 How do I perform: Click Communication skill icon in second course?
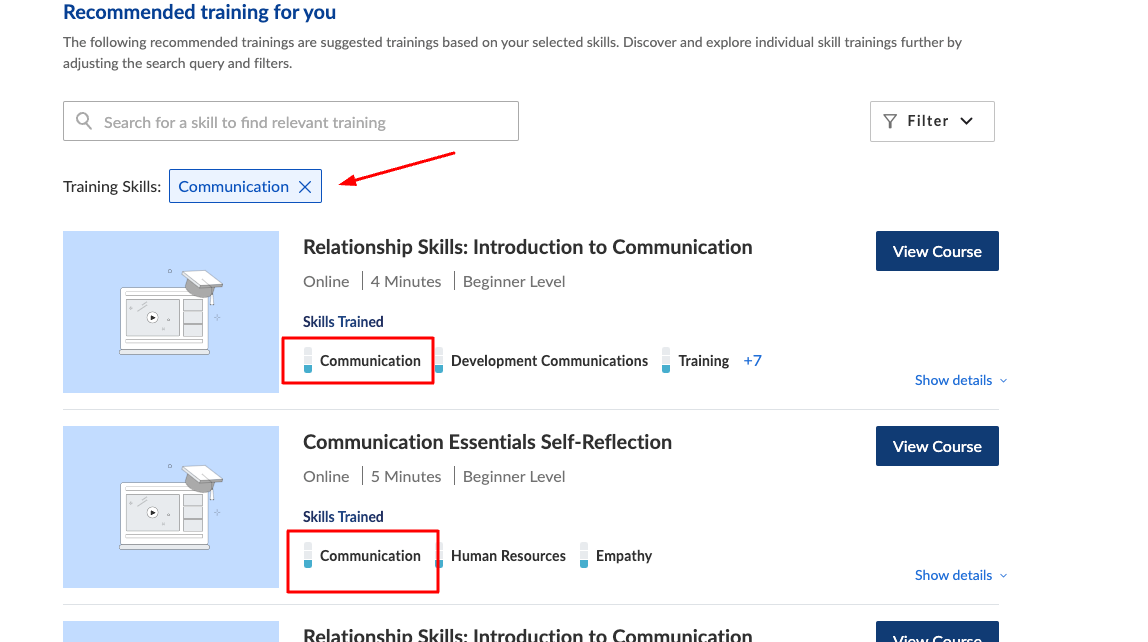point(308,556)
